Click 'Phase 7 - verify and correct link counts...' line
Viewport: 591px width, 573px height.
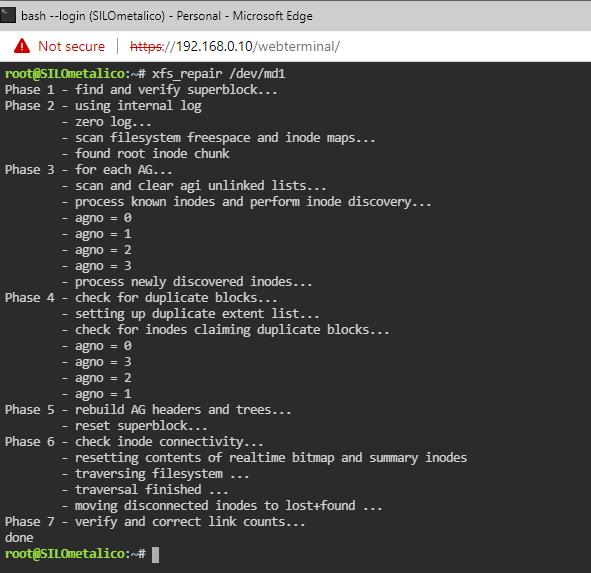(x=155, y=522)
